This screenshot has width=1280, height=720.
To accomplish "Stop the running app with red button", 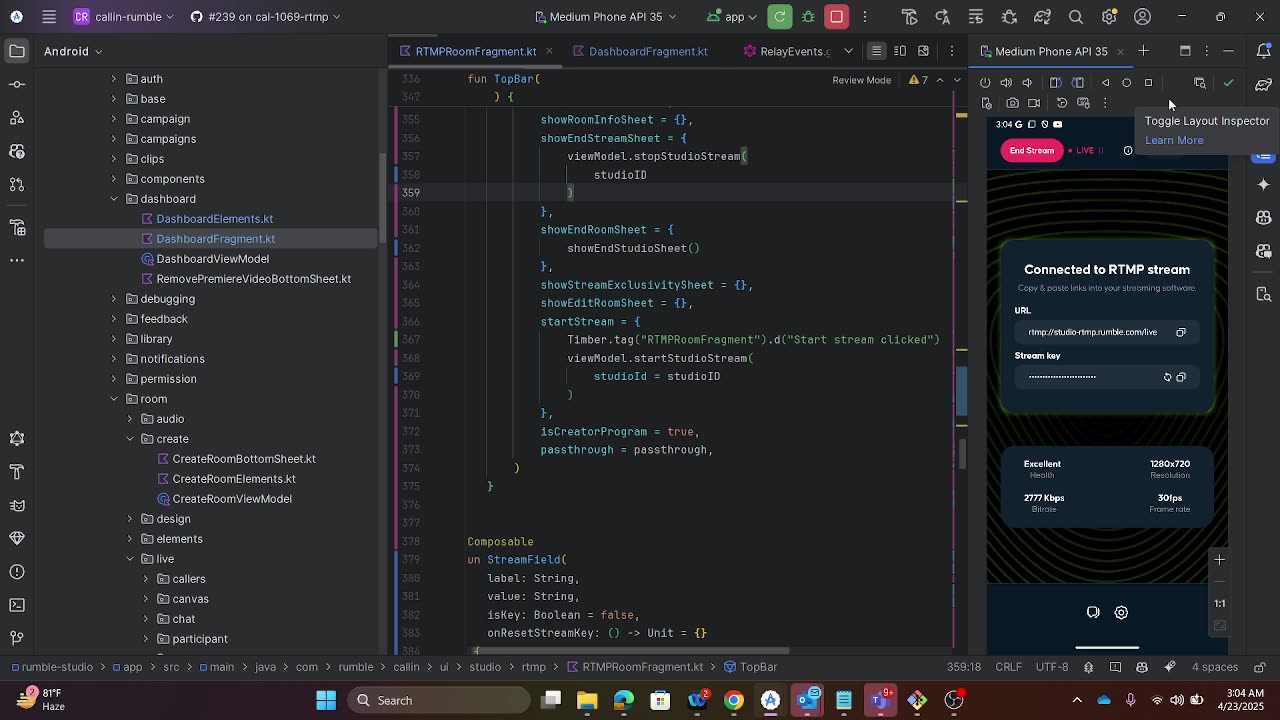I will click(837, 17).
